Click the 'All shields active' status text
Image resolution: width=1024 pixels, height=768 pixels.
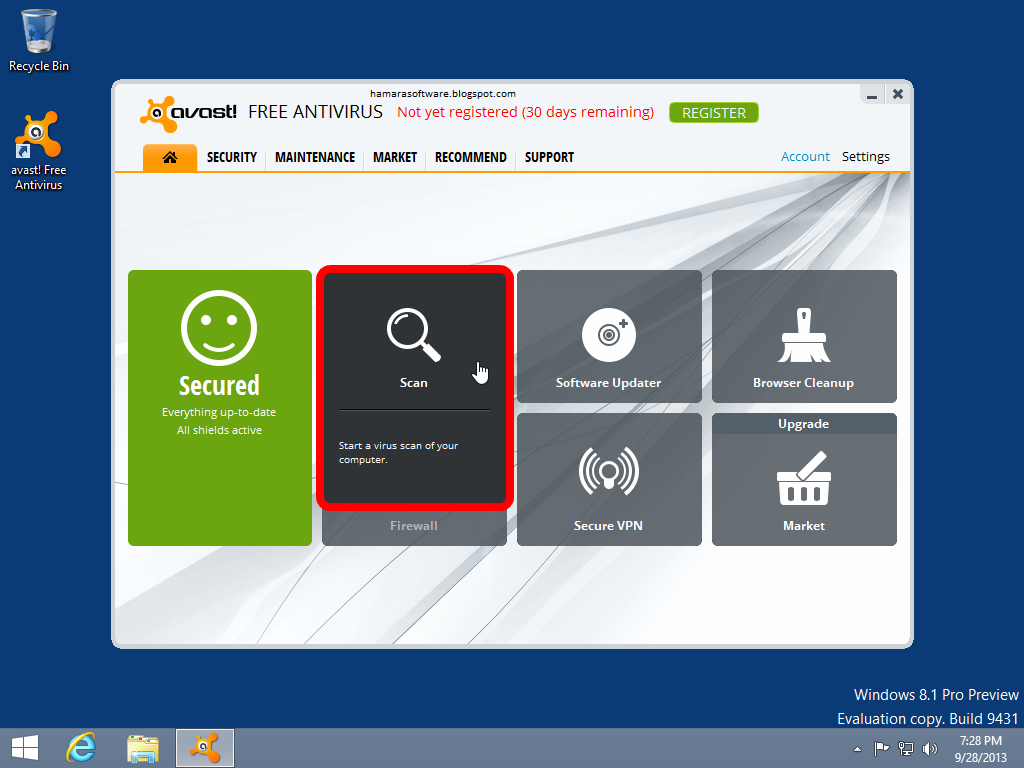(219, 430)
